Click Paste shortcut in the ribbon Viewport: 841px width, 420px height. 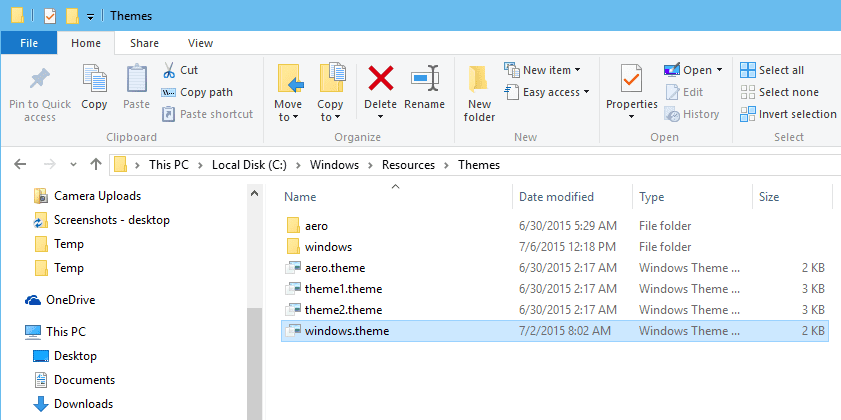pos(207,114)
